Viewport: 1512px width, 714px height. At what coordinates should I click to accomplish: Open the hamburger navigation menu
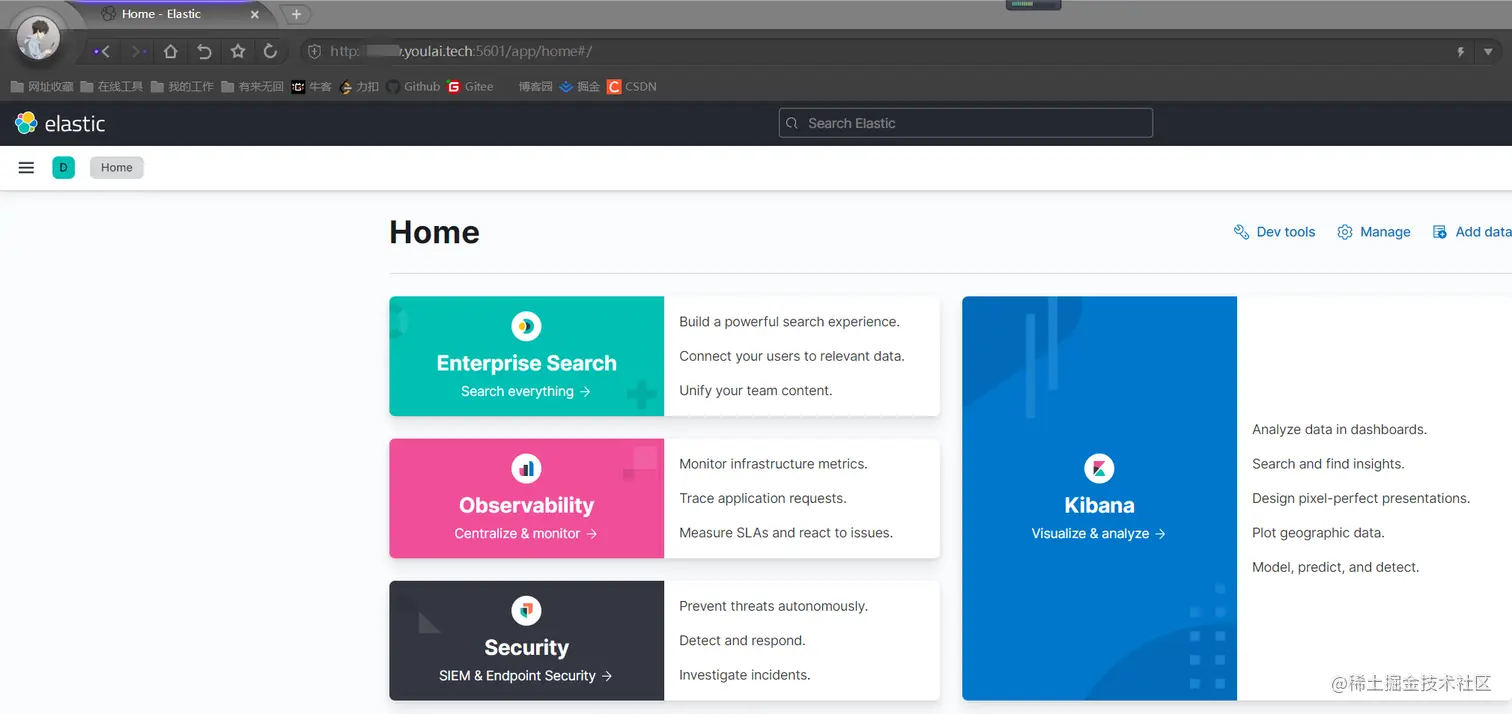tap(27, 168)
